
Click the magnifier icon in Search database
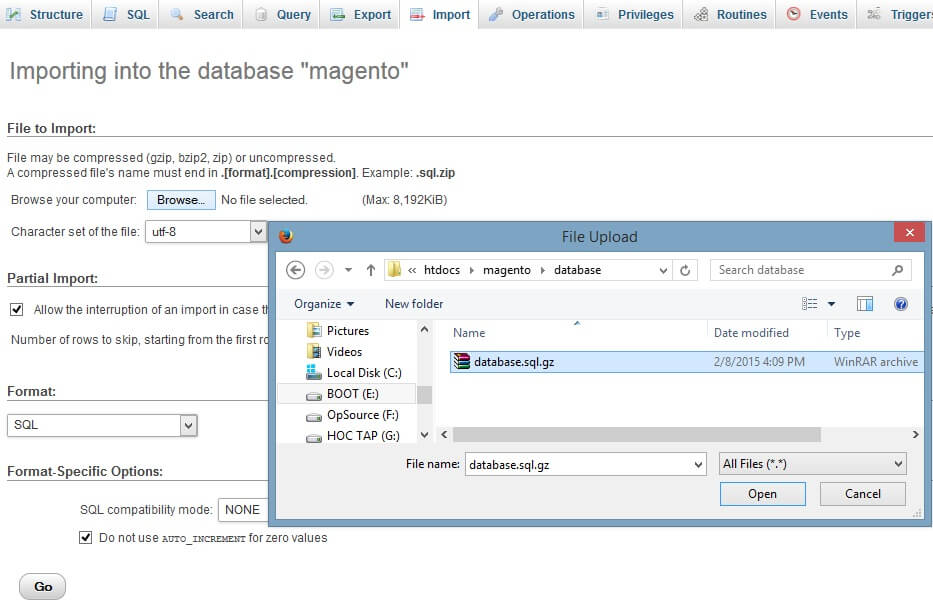click(x=897, y=270)
